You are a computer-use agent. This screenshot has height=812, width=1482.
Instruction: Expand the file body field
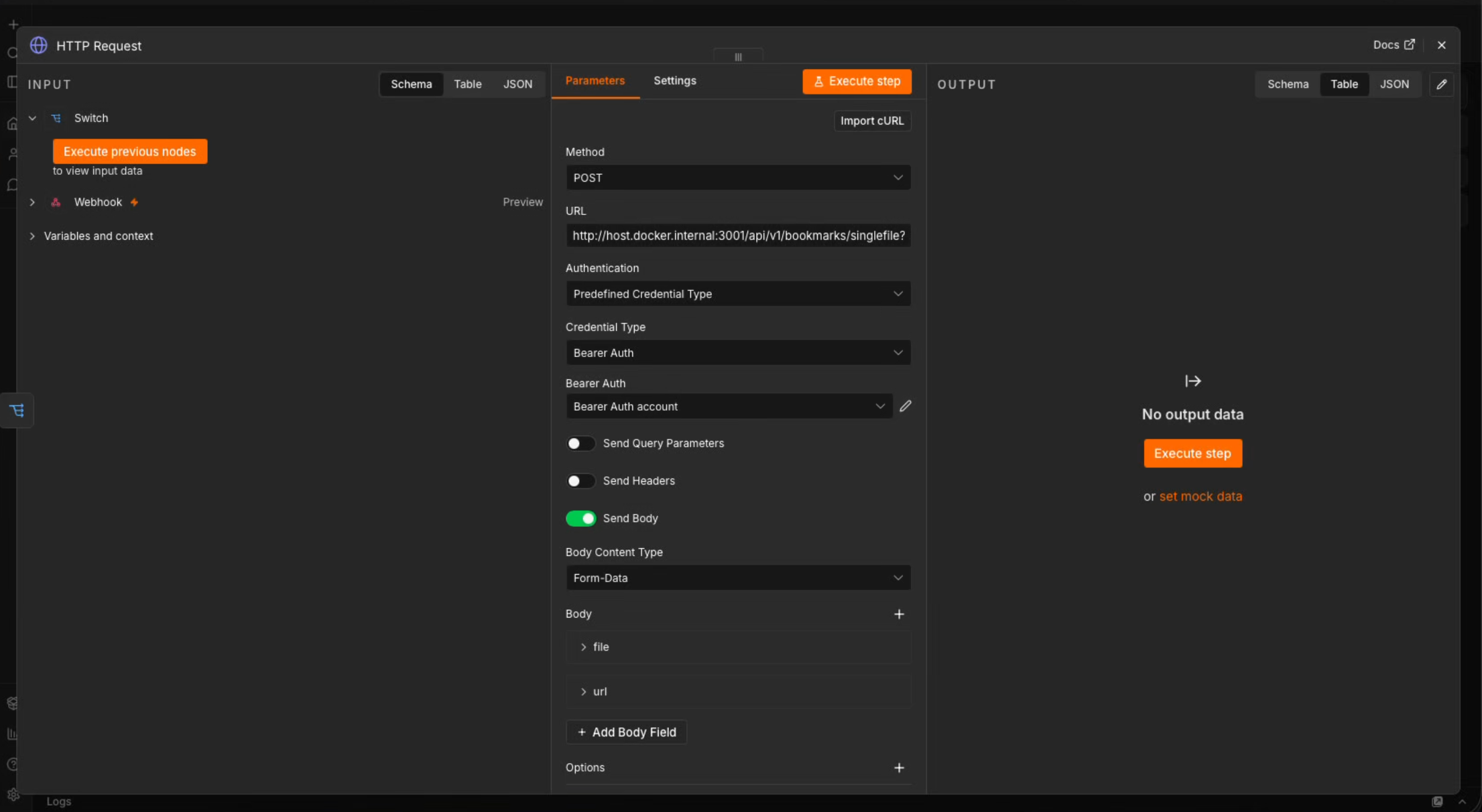583,647
